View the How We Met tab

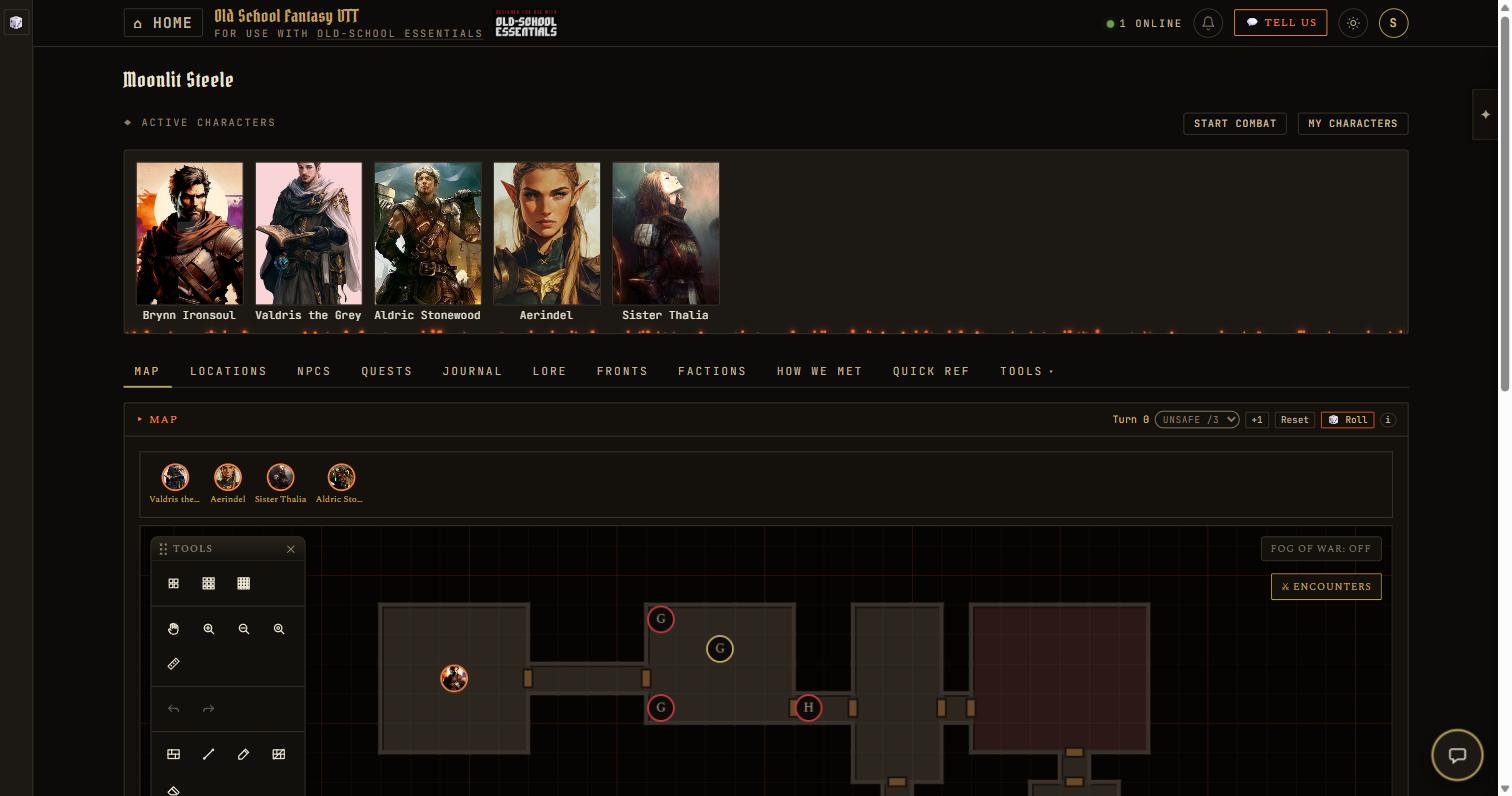pos(819,371)
